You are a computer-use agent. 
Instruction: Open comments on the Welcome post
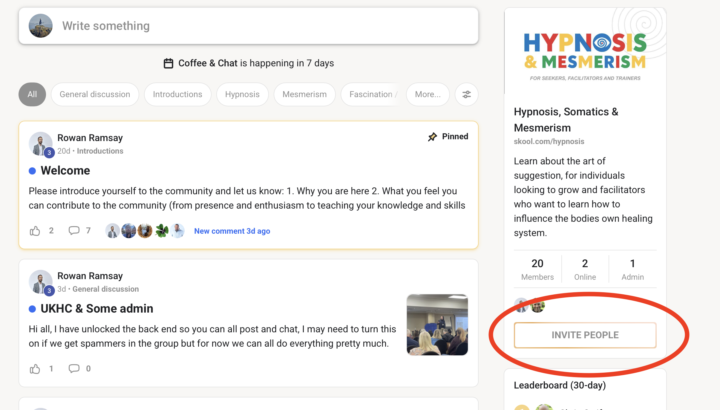coord(74,231)
